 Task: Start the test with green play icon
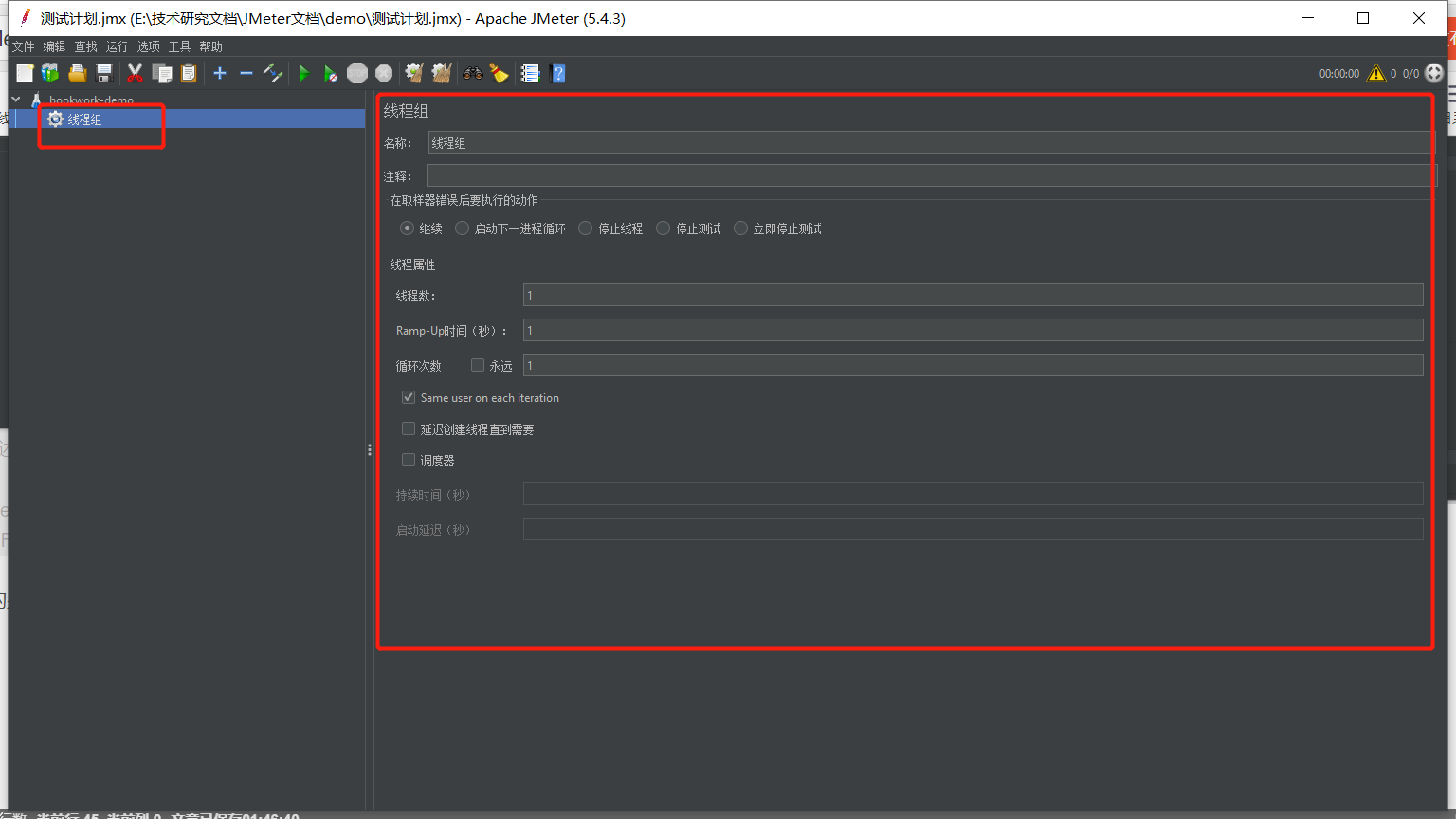[303, 73]
